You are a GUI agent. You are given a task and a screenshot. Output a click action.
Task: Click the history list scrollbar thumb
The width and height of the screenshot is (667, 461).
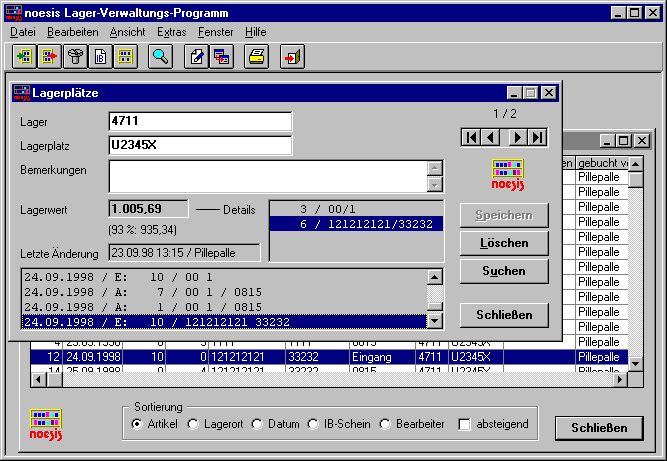point(434,307)
